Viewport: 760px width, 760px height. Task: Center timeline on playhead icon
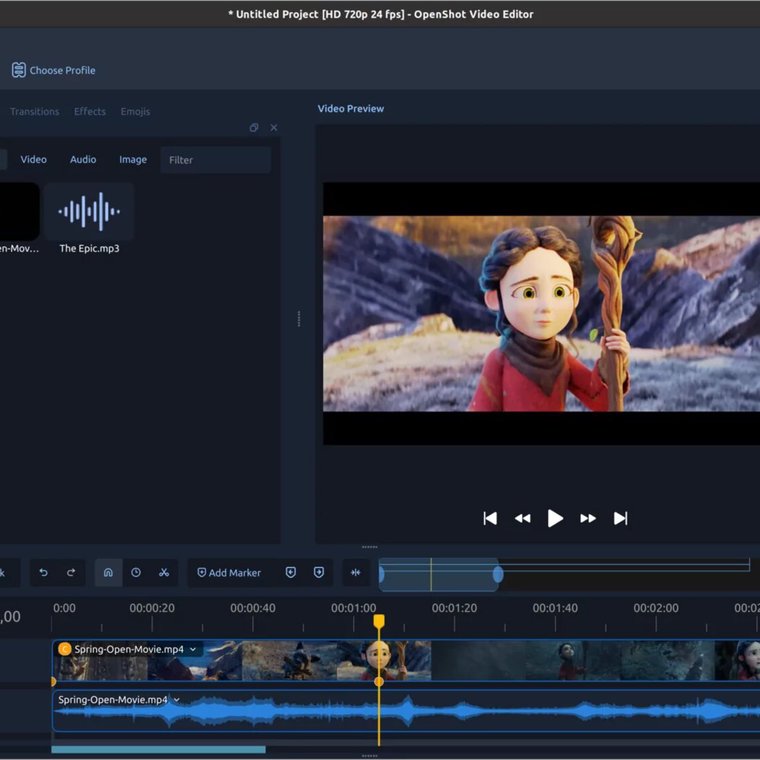point(356,572)
